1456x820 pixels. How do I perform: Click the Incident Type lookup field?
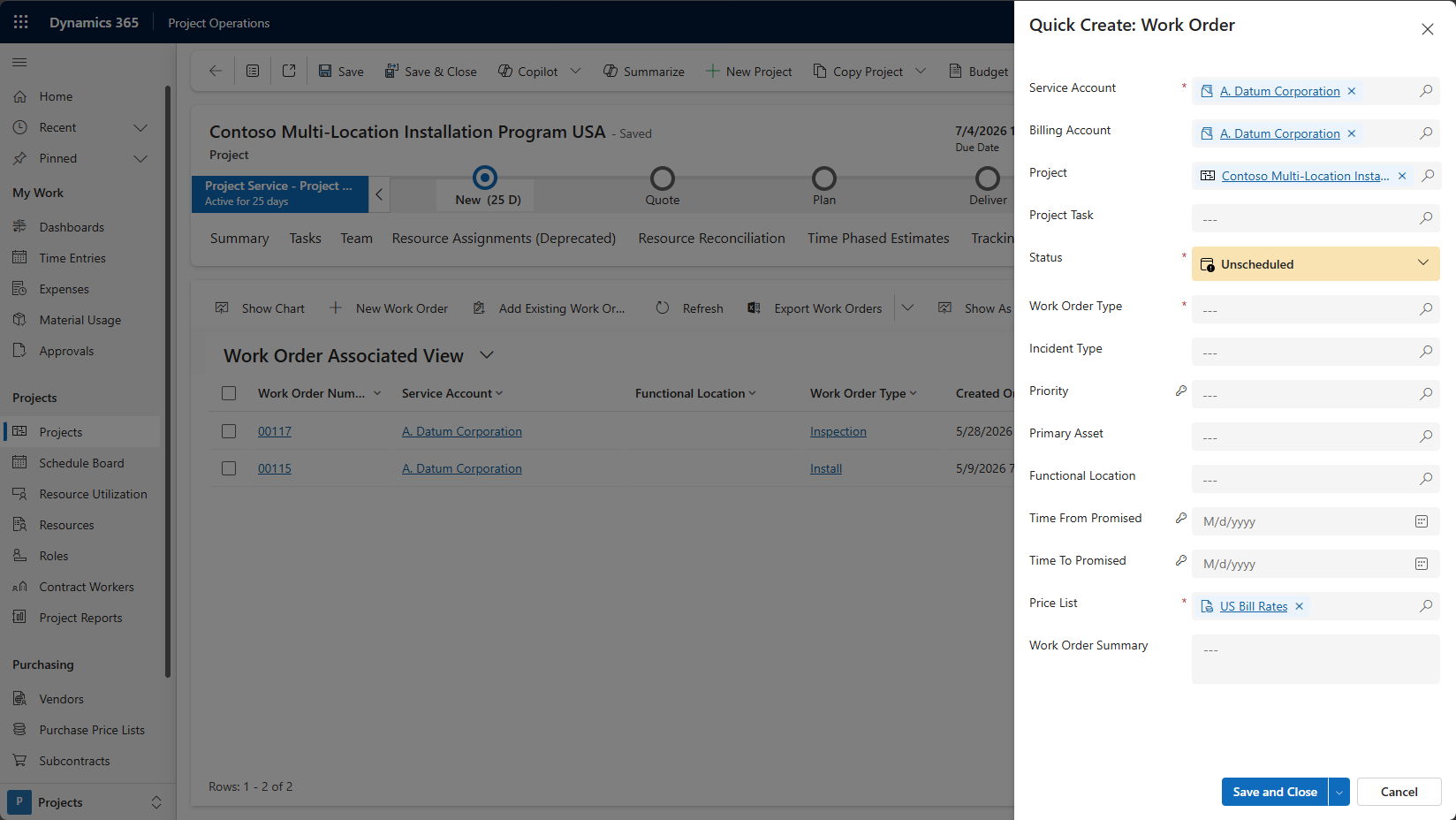coord(1316,352)
